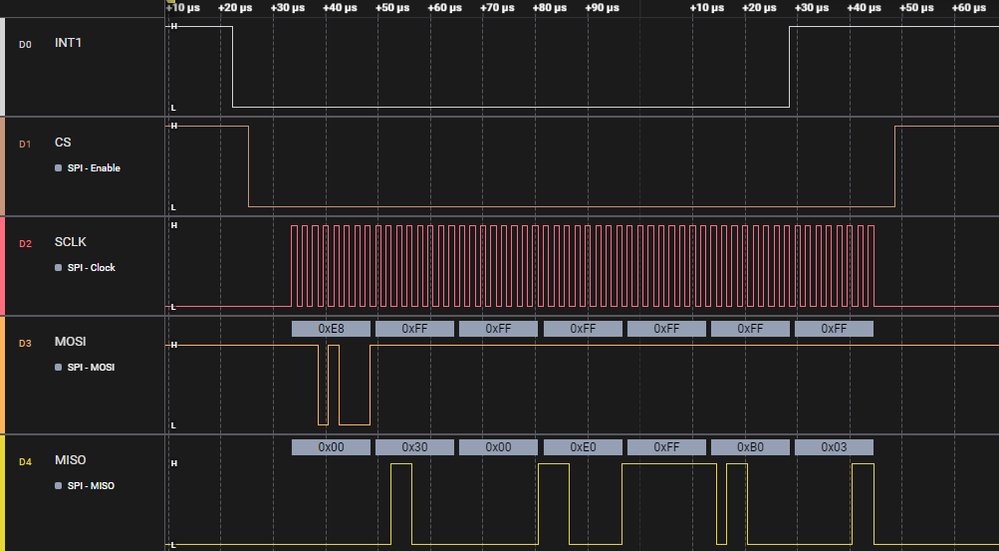Select the MISO 0xFF decoded byte
Image resolution: width=999 pixels, height=551 pixels.
666,447
